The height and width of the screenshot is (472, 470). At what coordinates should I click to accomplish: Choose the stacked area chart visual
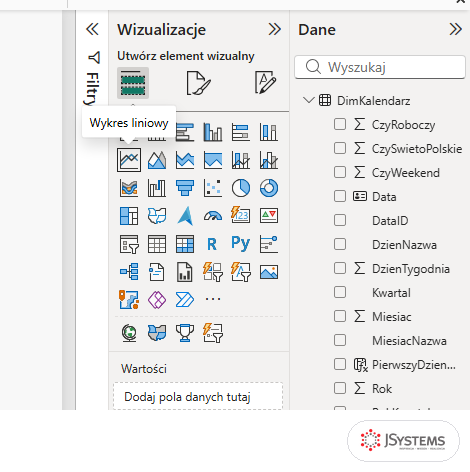[185, 160]
